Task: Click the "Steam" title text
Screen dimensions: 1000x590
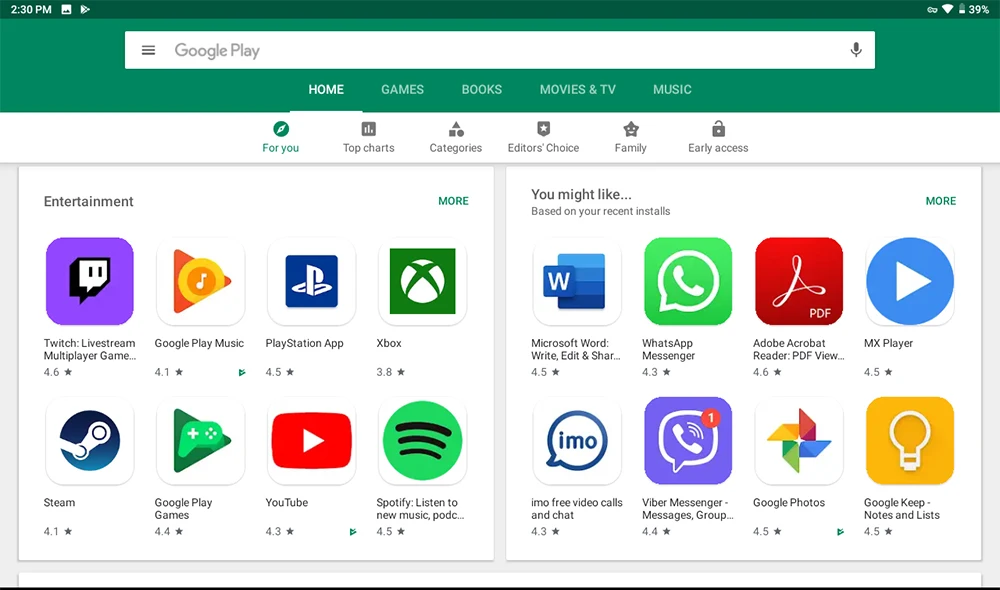Action: pos(59,503)
